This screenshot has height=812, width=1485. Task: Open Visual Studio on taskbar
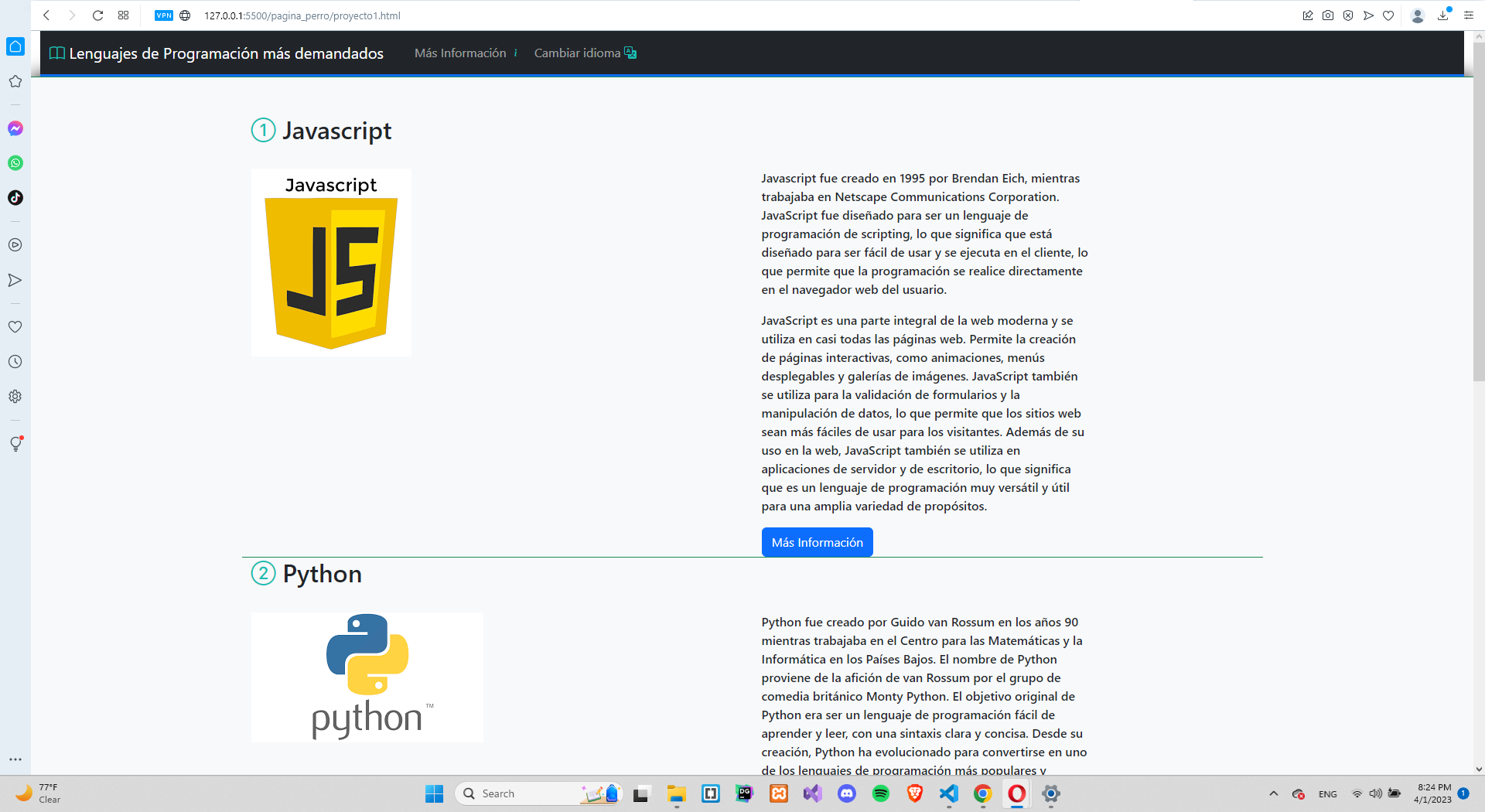click(813, 793)
